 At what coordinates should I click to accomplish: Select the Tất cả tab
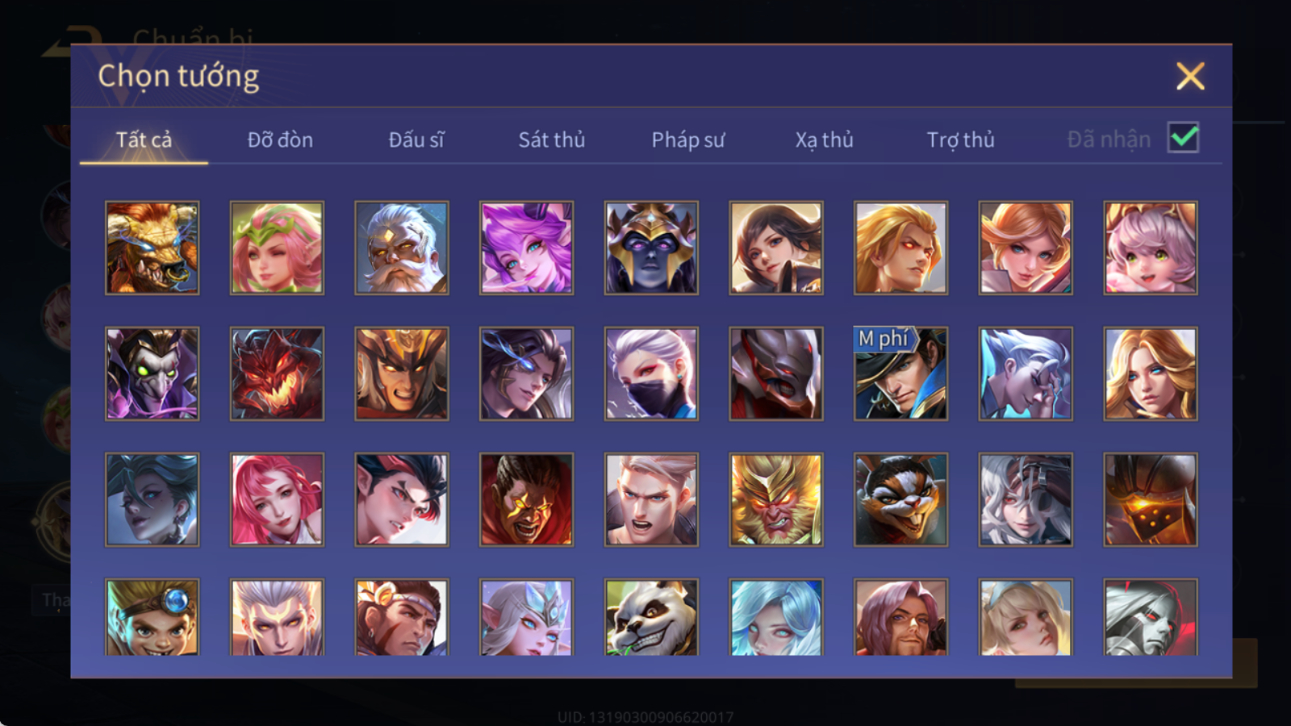tap(144, 140)
